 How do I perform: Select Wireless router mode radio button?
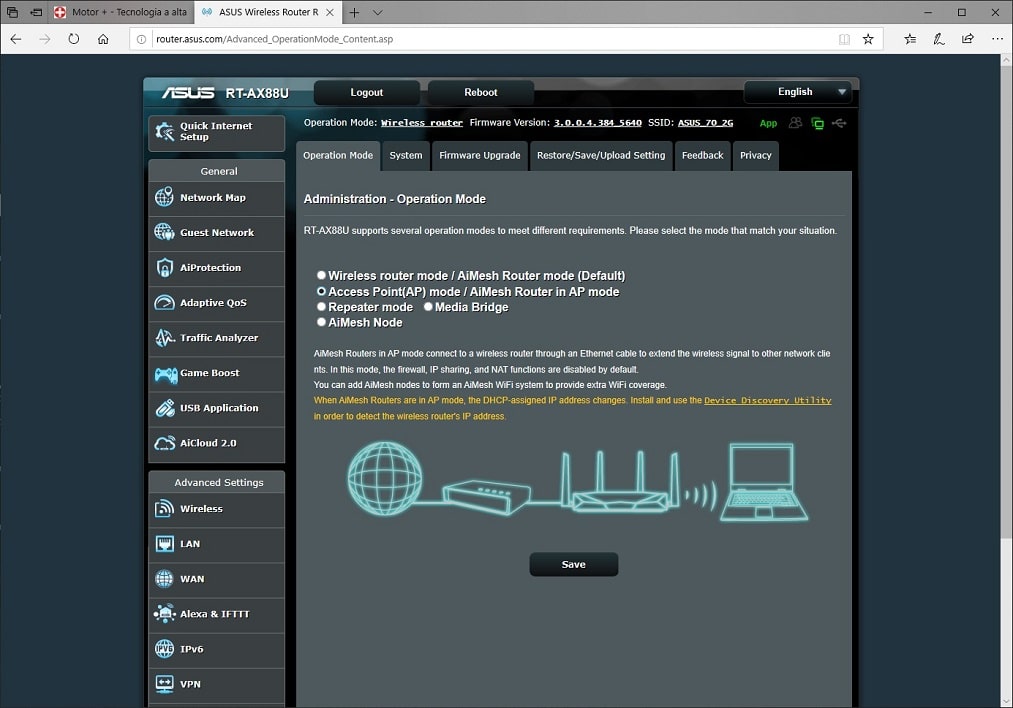322,275
